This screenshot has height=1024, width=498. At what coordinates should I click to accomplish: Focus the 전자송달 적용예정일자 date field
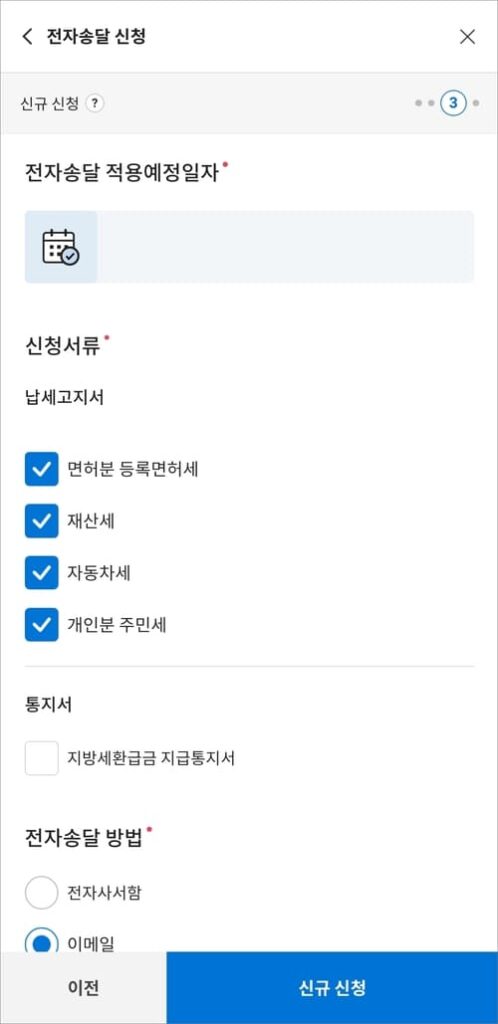[x=249, y=247]
